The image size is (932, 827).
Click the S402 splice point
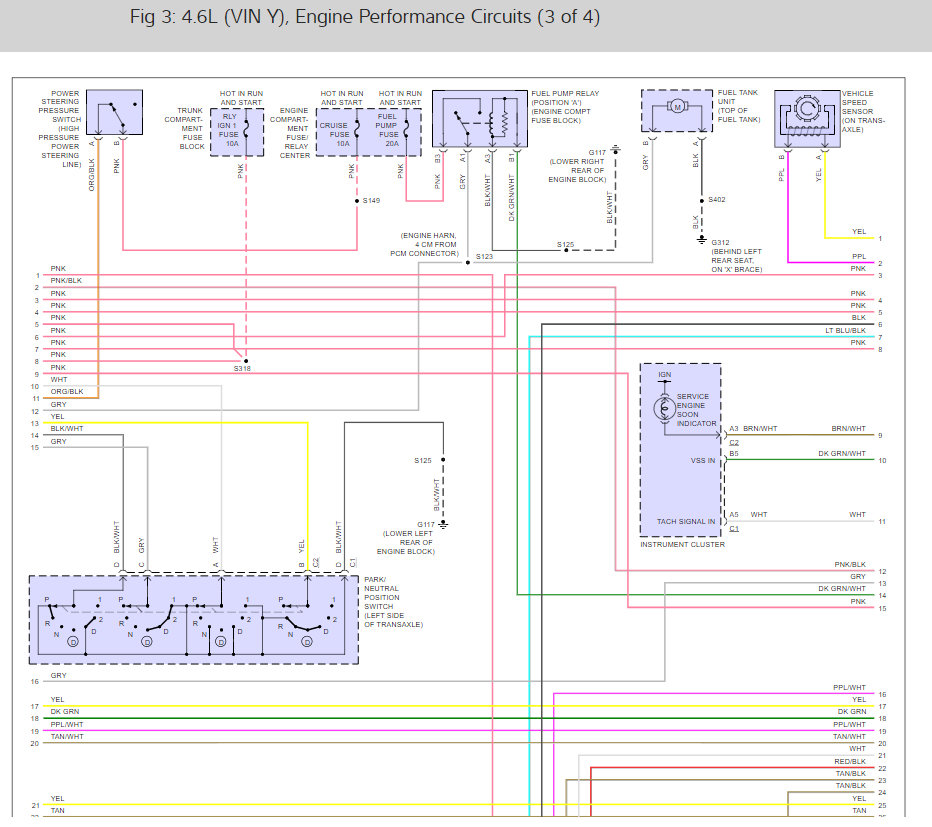(x=702, y=200)
